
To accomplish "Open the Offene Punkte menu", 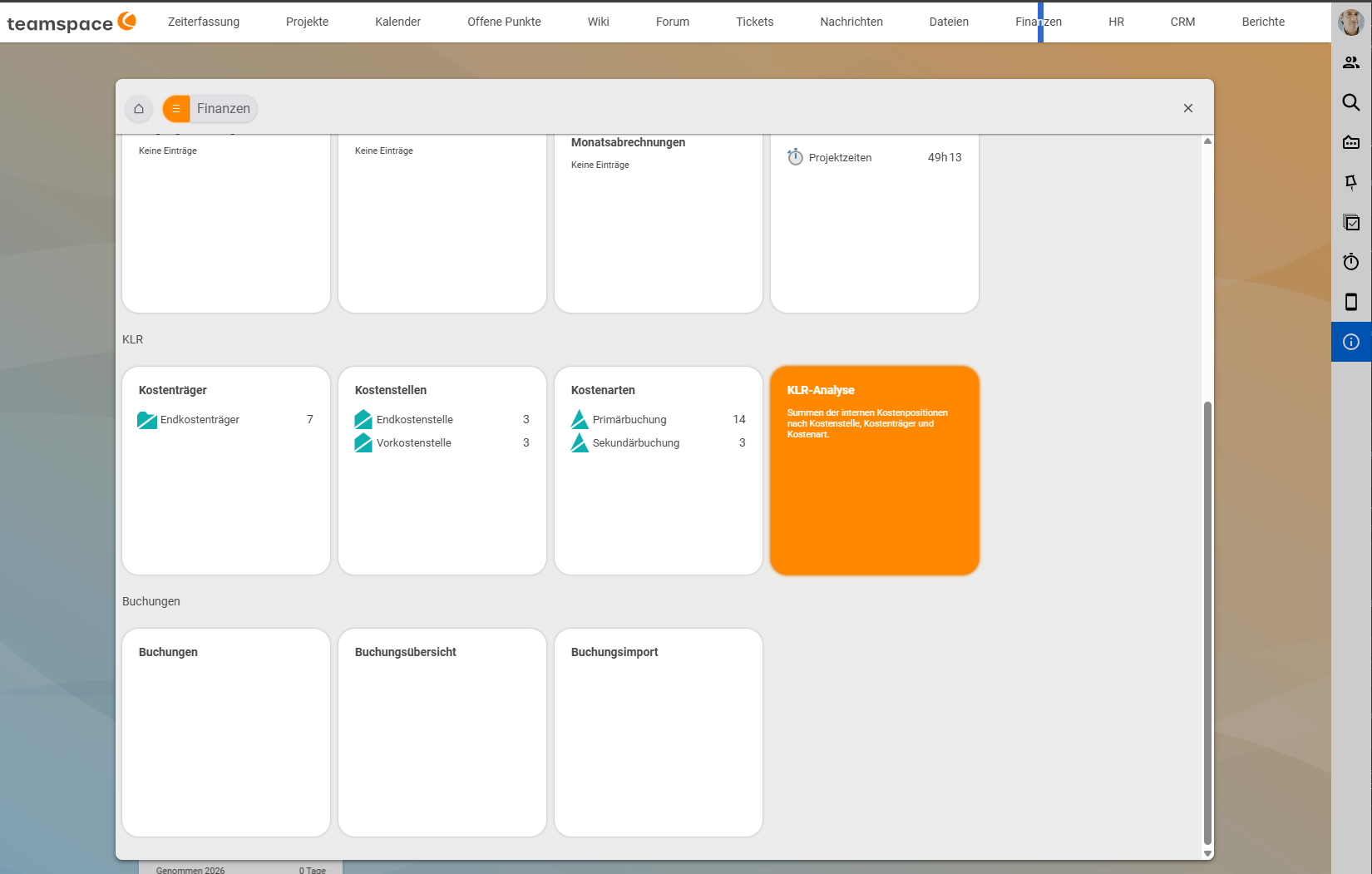I will pos(504,22).
